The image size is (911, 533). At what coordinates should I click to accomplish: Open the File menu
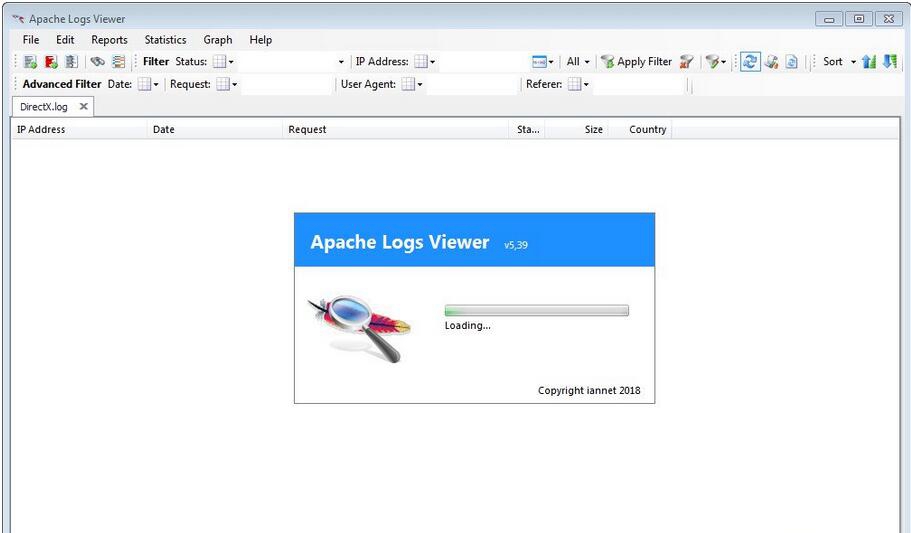tap(31, 40)
